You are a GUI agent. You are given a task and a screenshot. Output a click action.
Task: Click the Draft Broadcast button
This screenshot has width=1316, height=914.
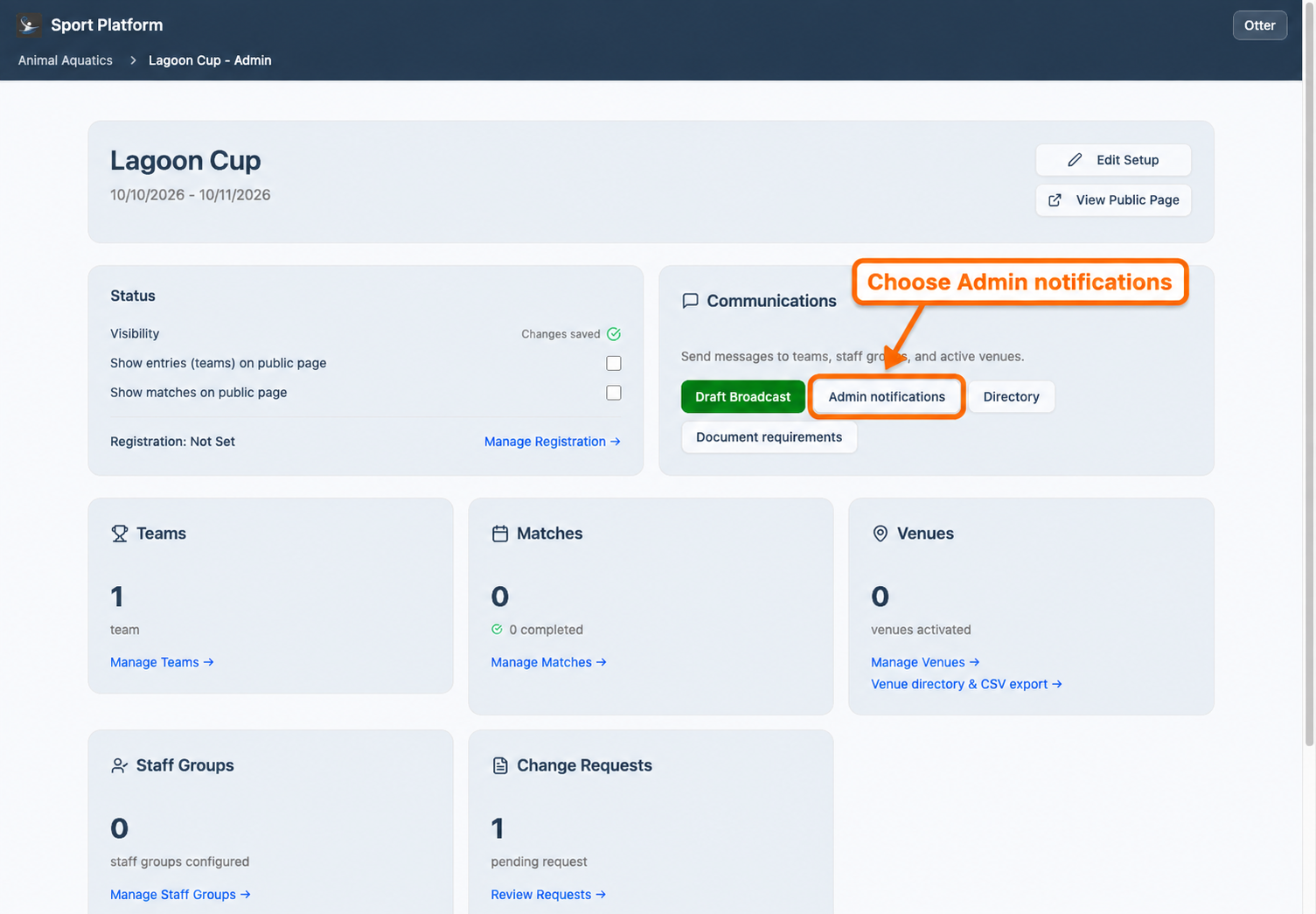point(743,397)
